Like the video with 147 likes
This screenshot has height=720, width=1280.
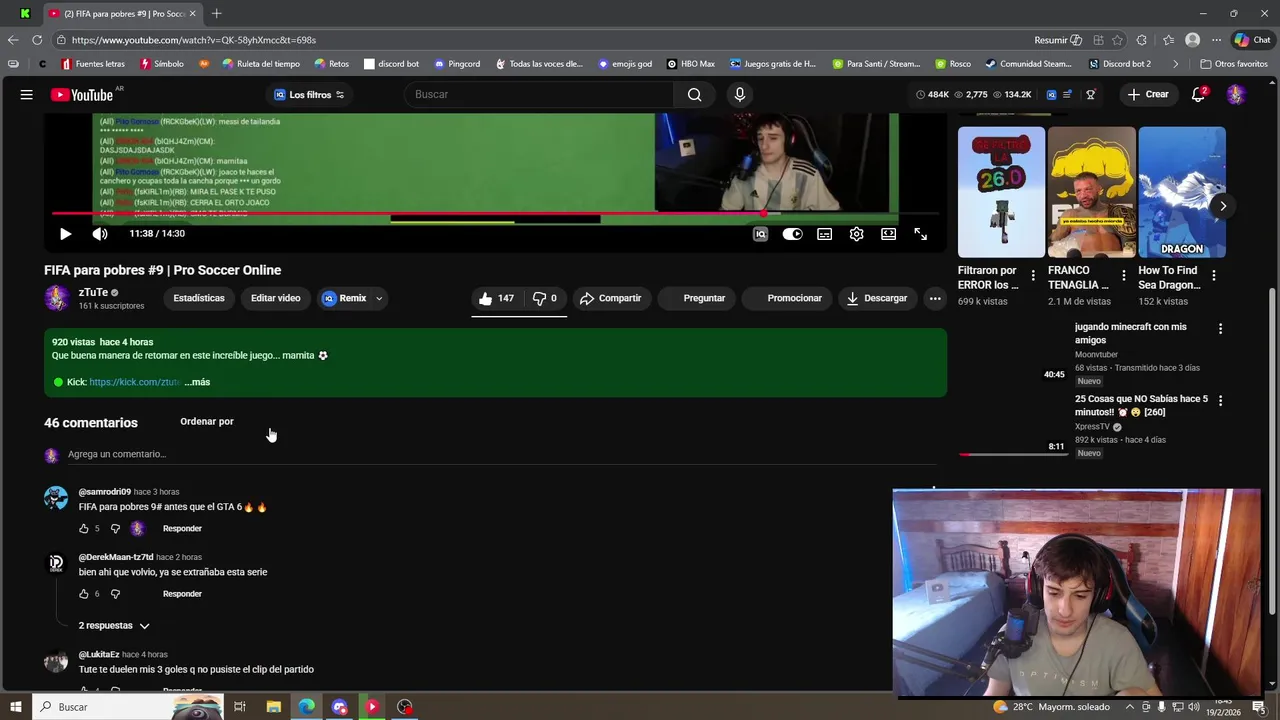coord(496,298)
